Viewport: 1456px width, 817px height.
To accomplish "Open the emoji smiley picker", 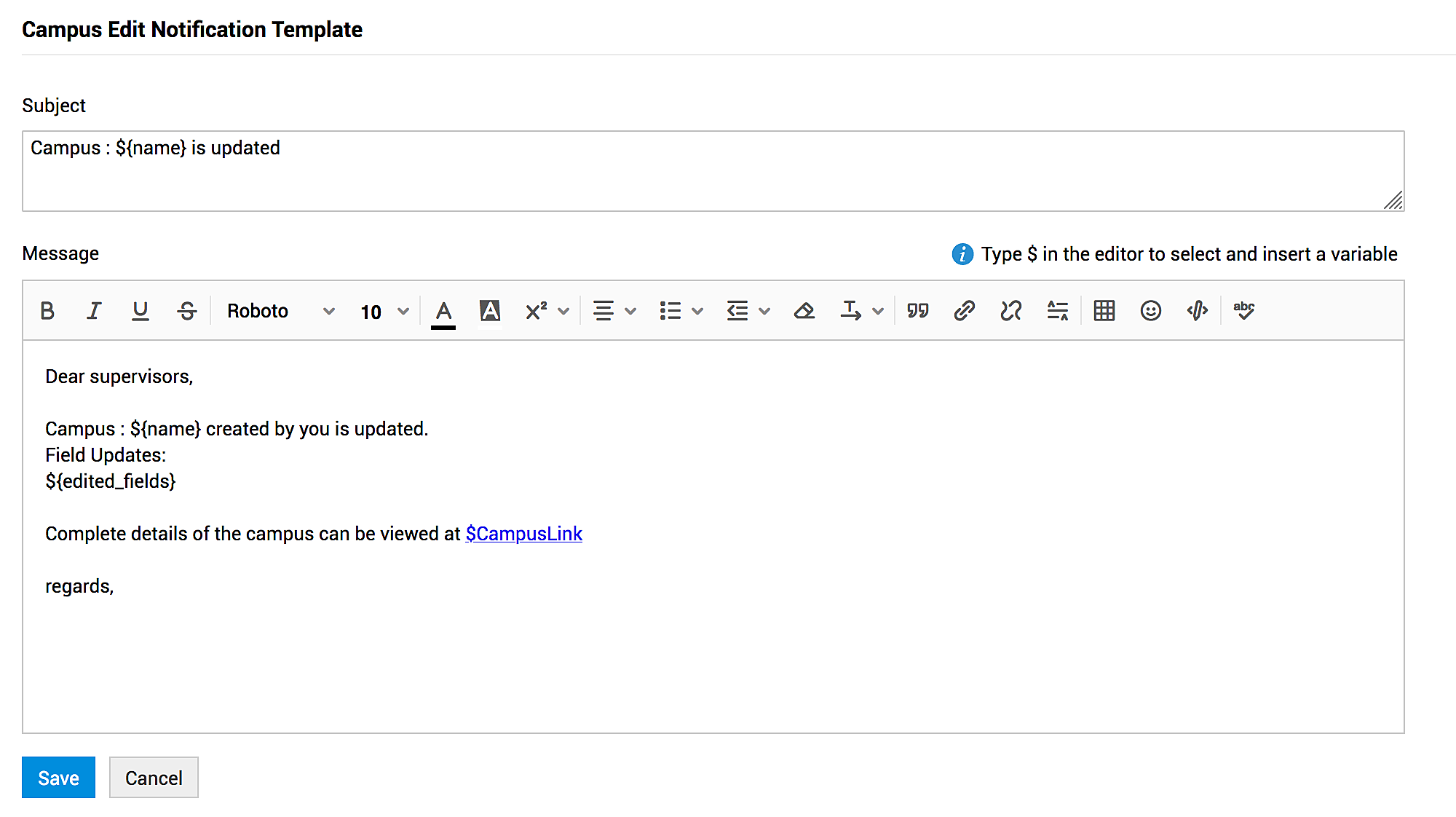I will (1151, 311).
